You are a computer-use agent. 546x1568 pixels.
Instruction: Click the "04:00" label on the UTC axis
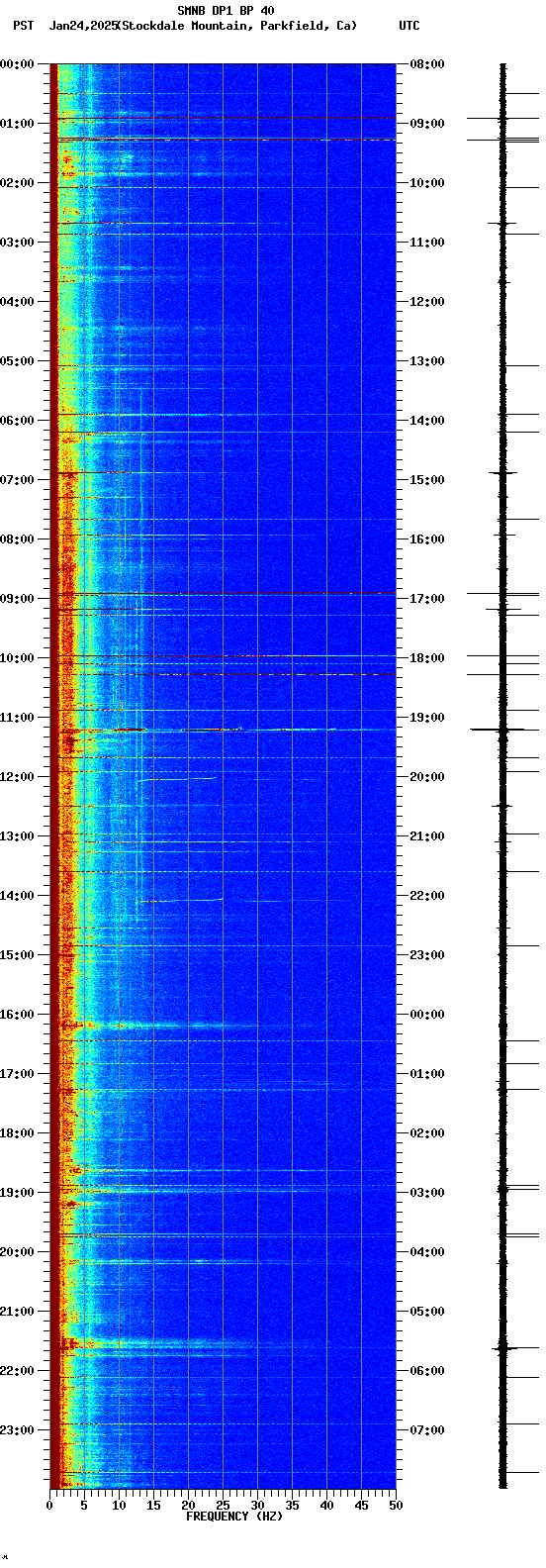[427, 1252]
